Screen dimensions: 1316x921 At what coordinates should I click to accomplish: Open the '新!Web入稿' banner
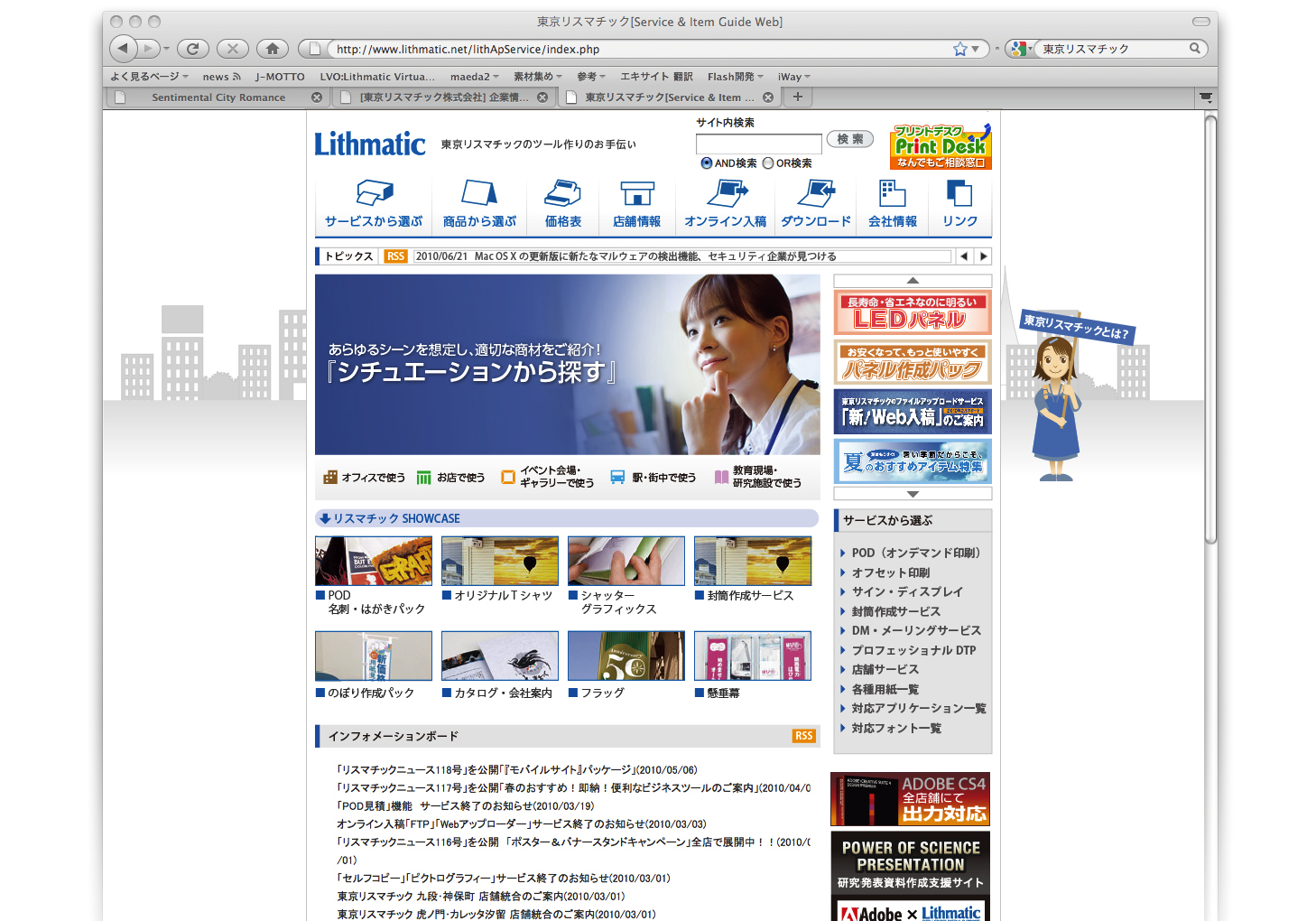[x=913, y=412]
